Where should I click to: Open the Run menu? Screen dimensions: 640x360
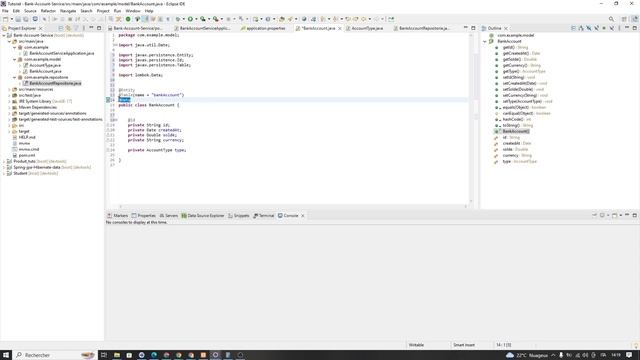coord(118,11)
